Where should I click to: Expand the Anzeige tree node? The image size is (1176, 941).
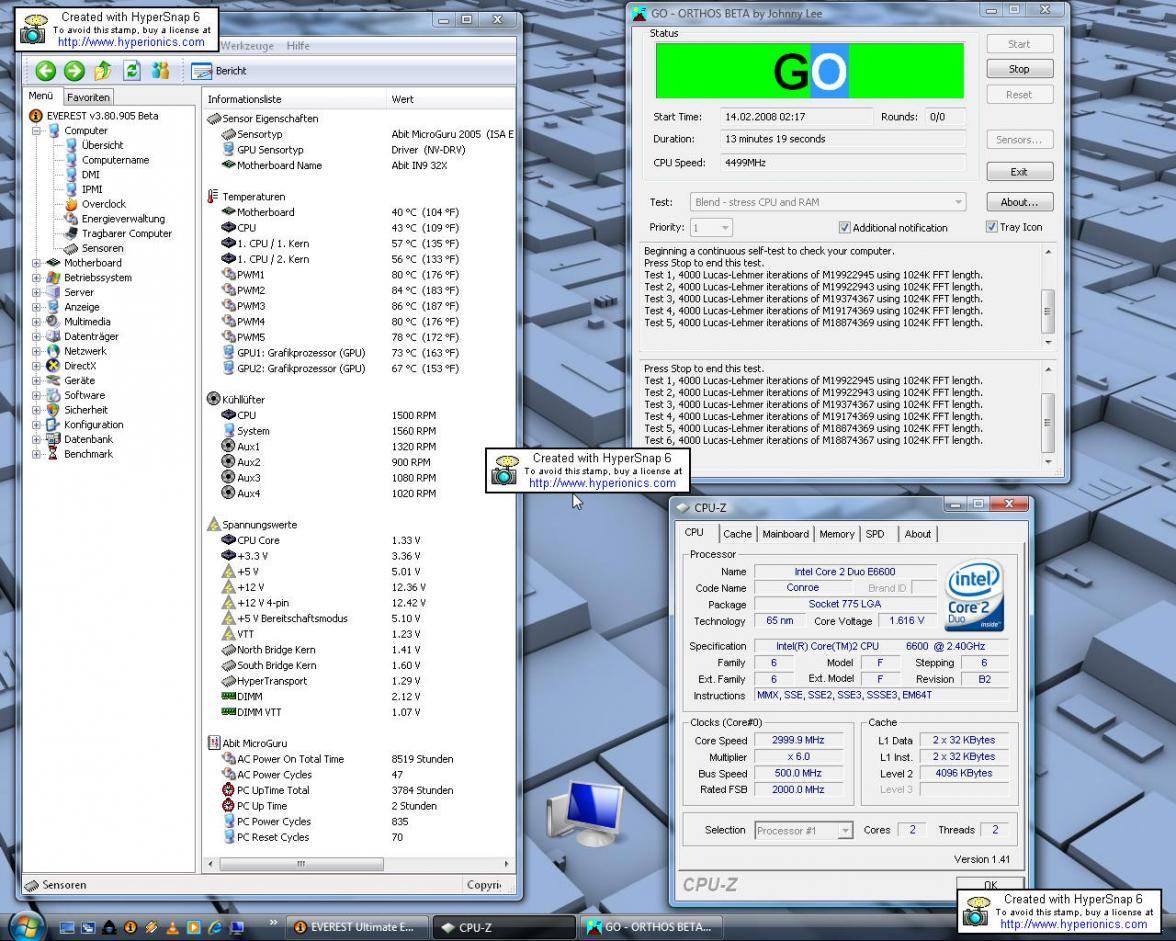click(x=36, y=307)
